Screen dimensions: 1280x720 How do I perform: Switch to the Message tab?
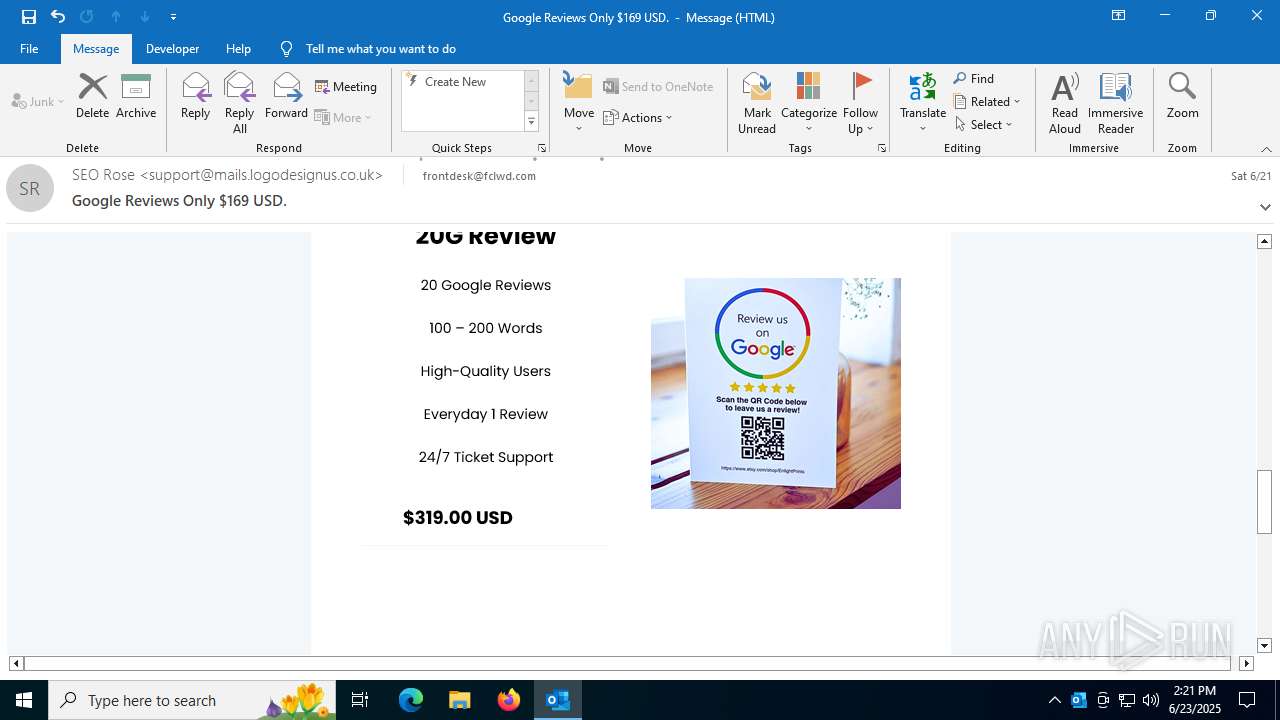(96, 49)
